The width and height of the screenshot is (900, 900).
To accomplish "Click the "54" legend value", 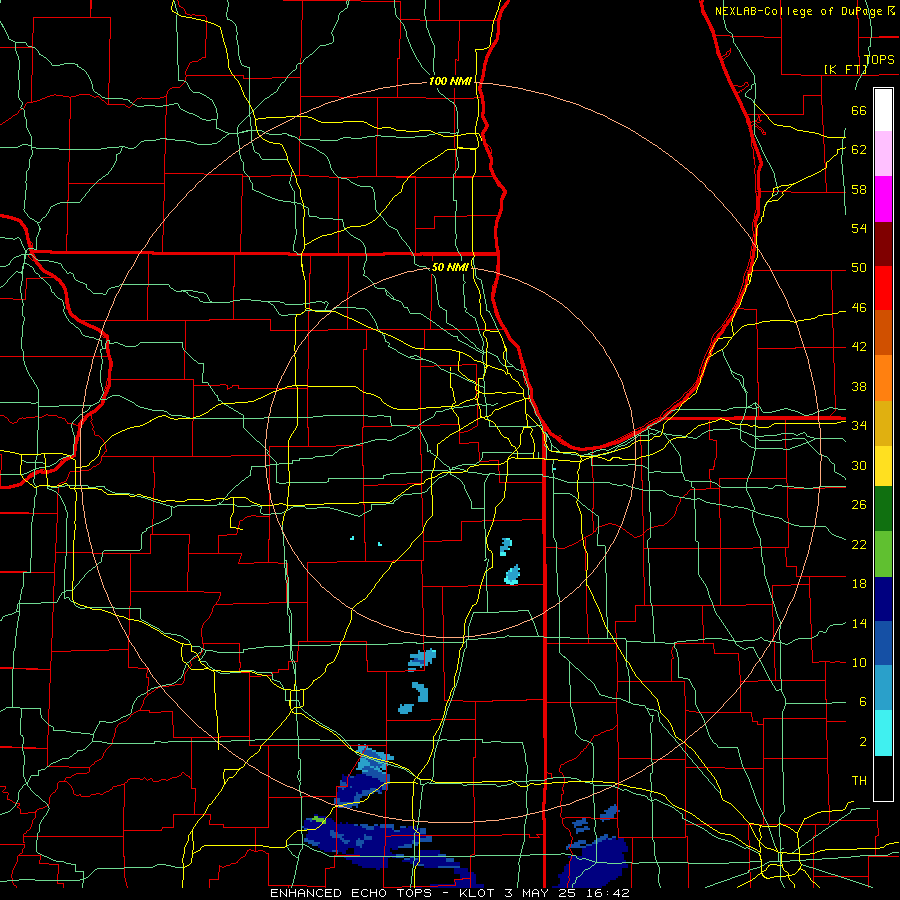I will point(859,228).
